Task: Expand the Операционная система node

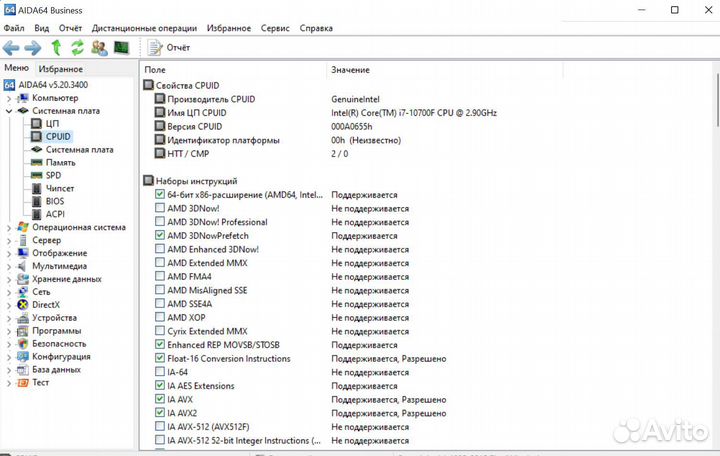Action: point(9,227)
